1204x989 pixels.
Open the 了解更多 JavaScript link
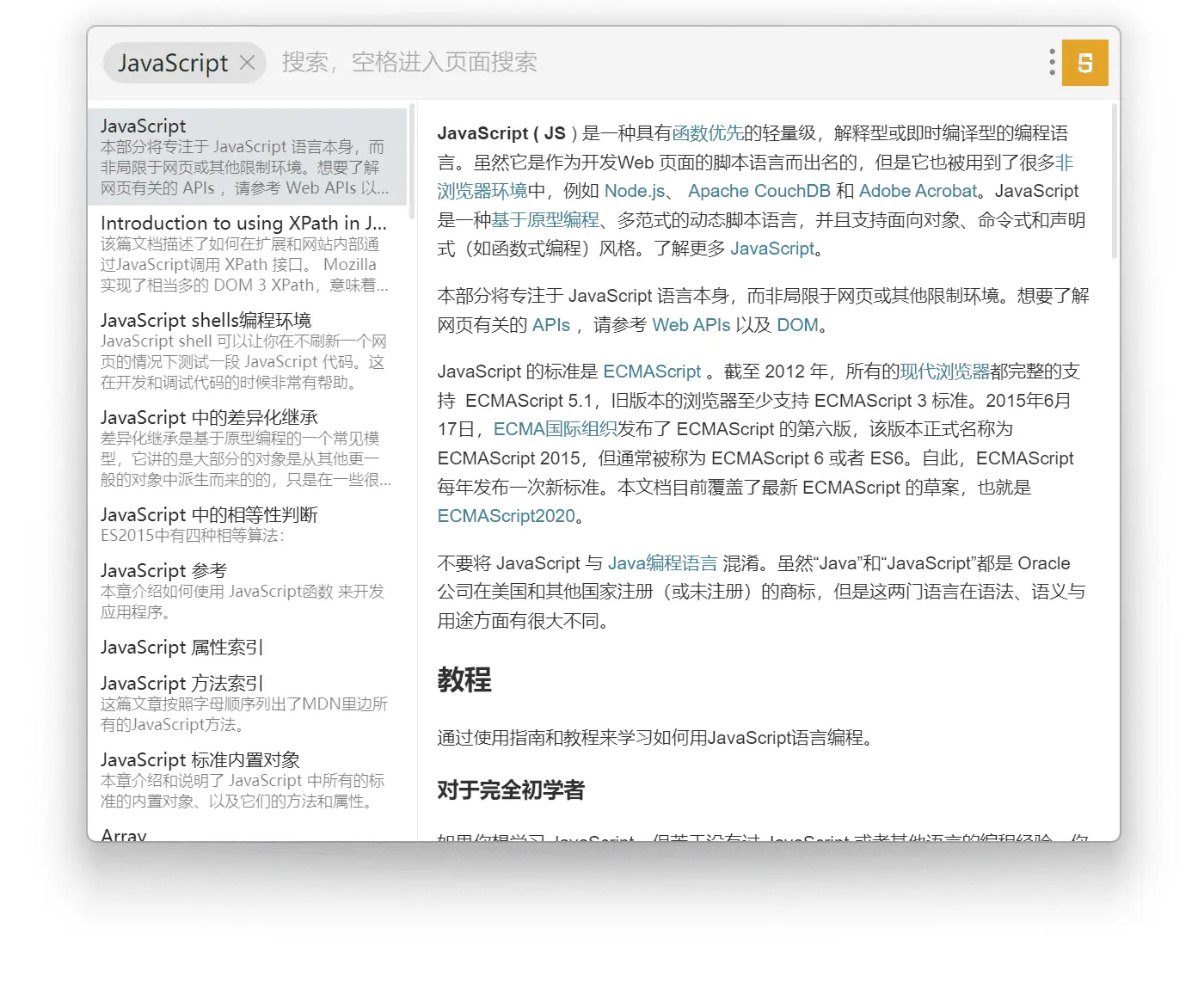pos(772,249)
